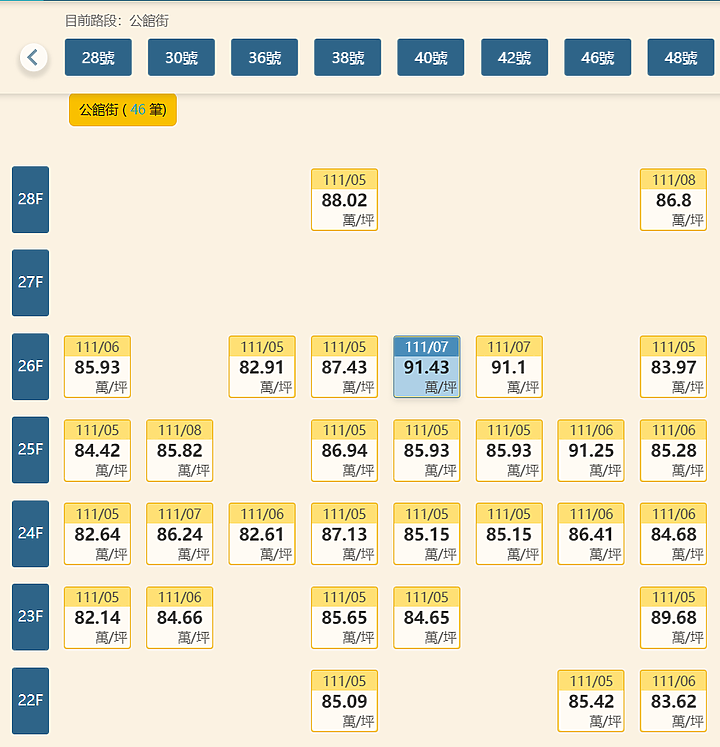Open the 86.8 price card dated 111/08
This screenshot has height=747, width=720.
point(673,200)
